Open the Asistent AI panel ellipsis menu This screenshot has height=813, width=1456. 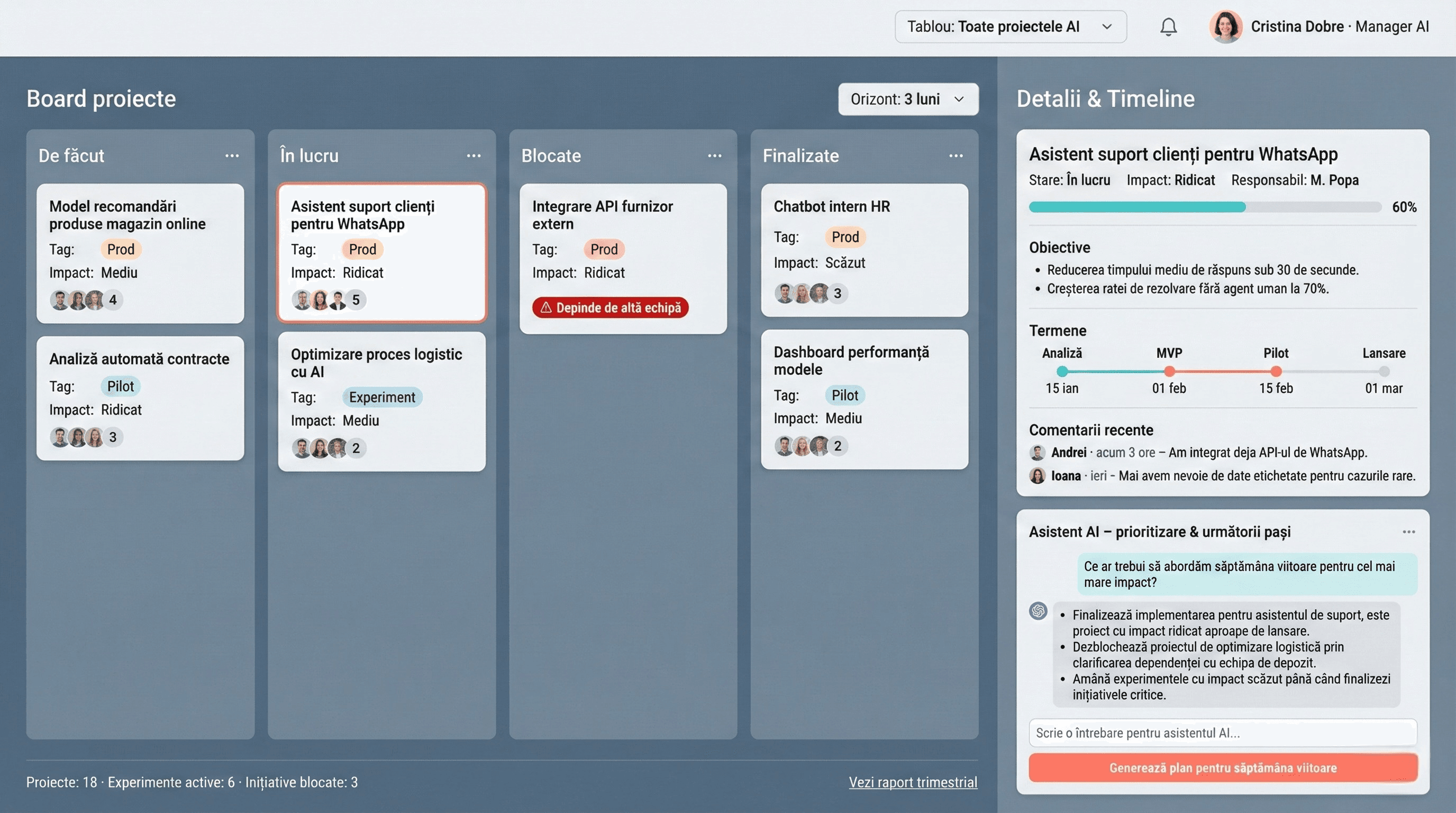pyautogui.click(x=1409, y=531)
